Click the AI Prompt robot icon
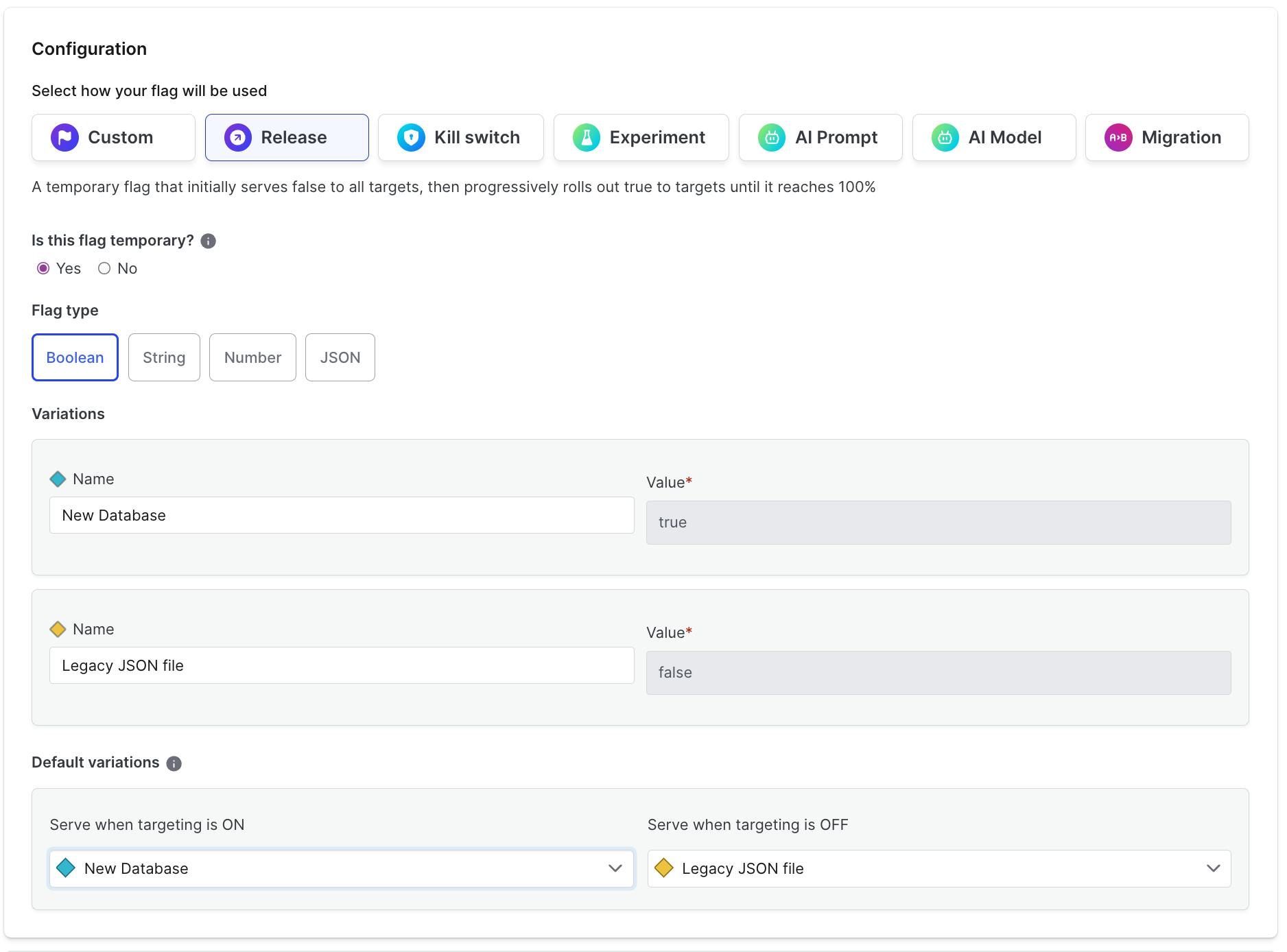This screenshot has width=1287, height=952. (x=772, y=138)
